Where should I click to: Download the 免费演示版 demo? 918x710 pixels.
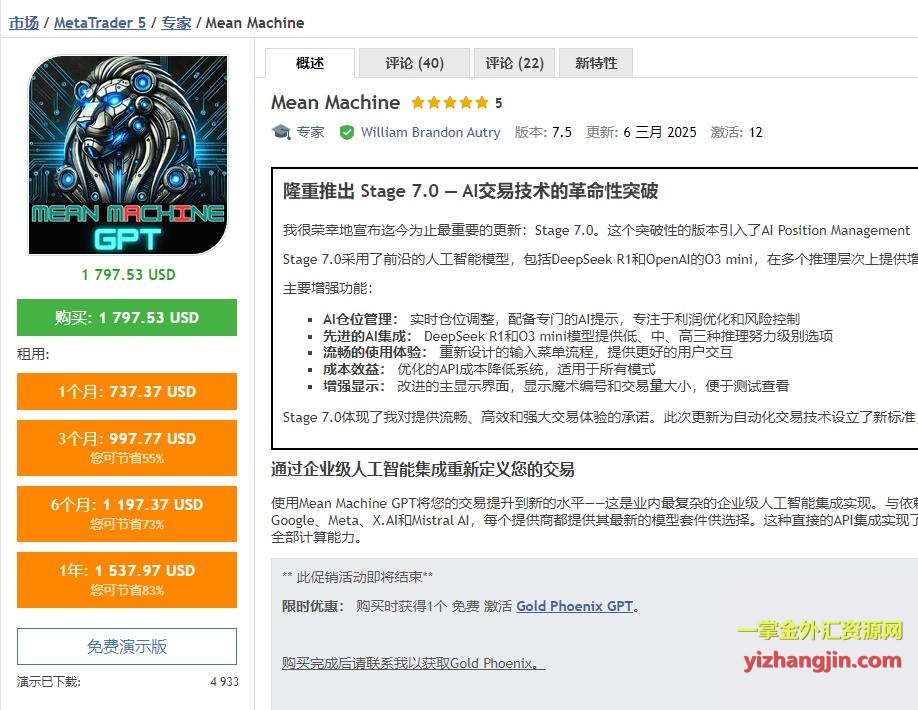click(x=127, y=646)
